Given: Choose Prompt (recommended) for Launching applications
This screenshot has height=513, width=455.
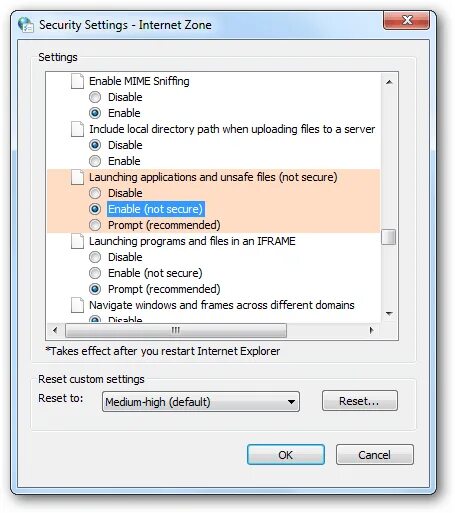Looking at the screenshot, I should coord(95,225).
